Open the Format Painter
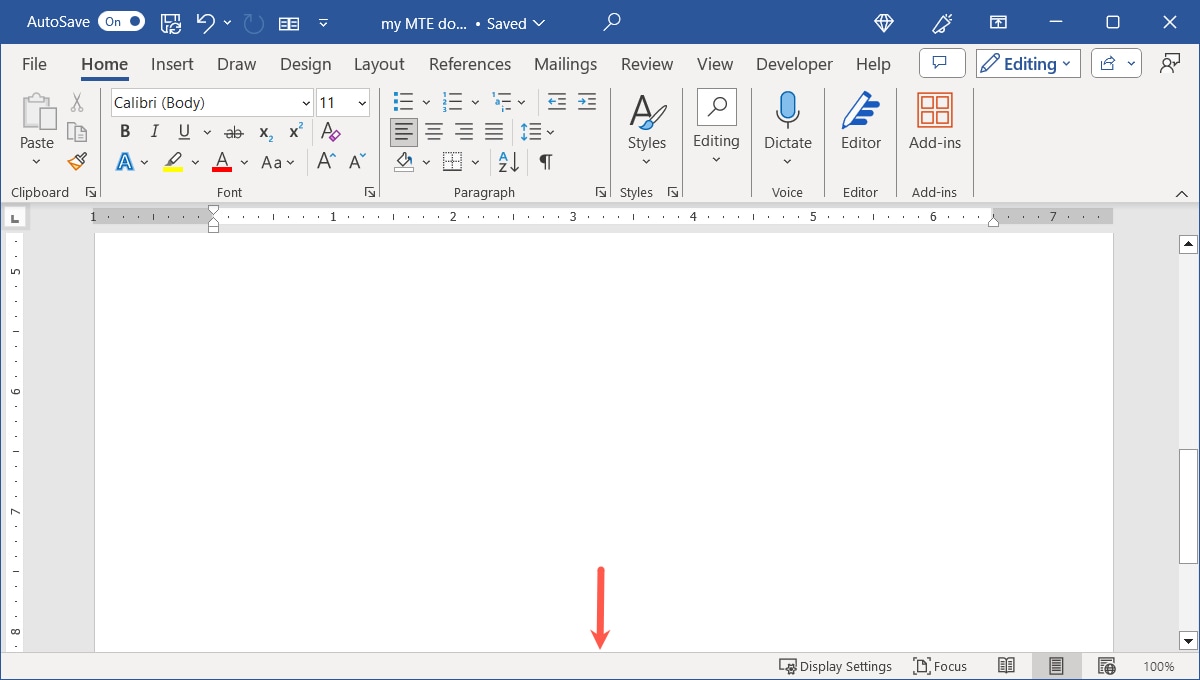The image size is (1200, 680). [77, 161]
